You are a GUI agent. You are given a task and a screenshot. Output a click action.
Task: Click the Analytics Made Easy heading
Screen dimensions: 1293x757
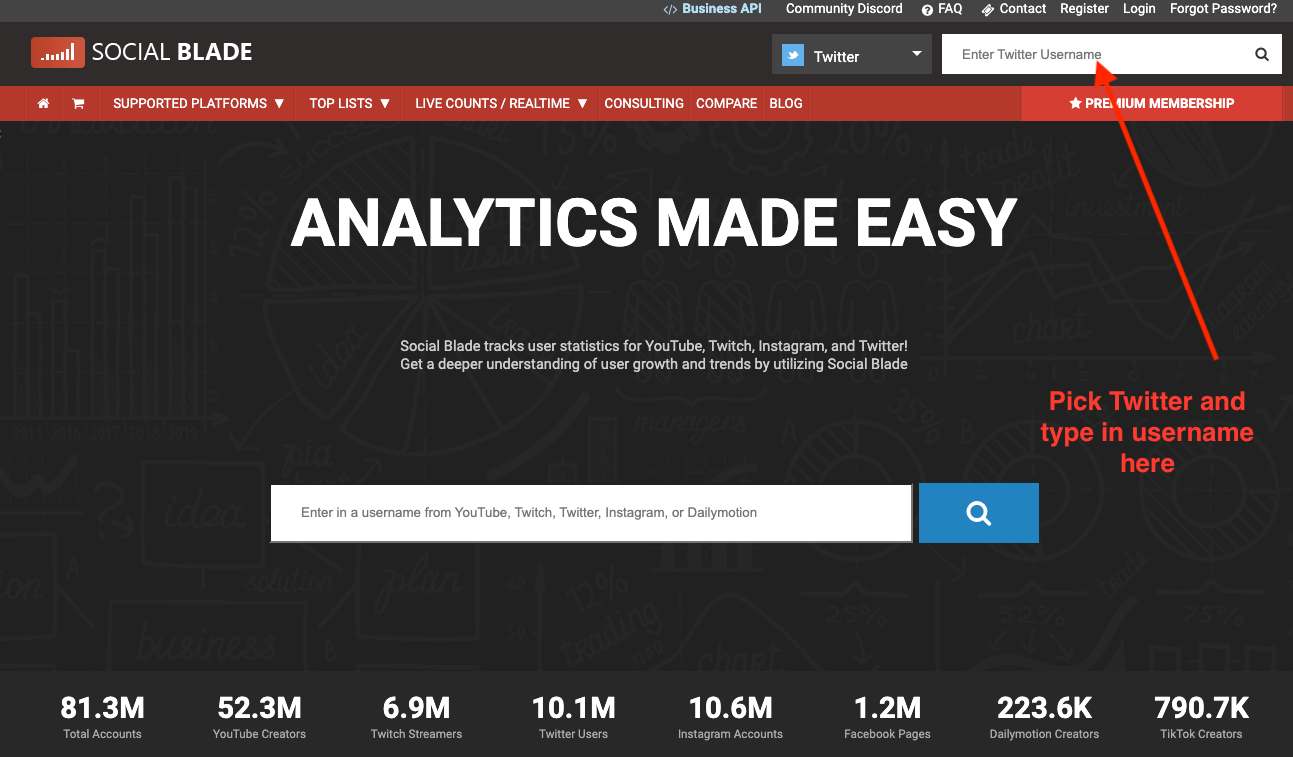coord(654,223)
